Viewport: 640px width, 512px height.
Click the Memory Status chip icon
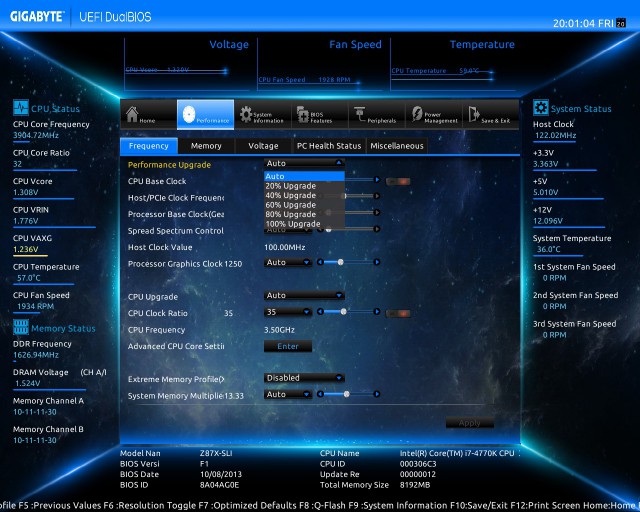point(20,327)
